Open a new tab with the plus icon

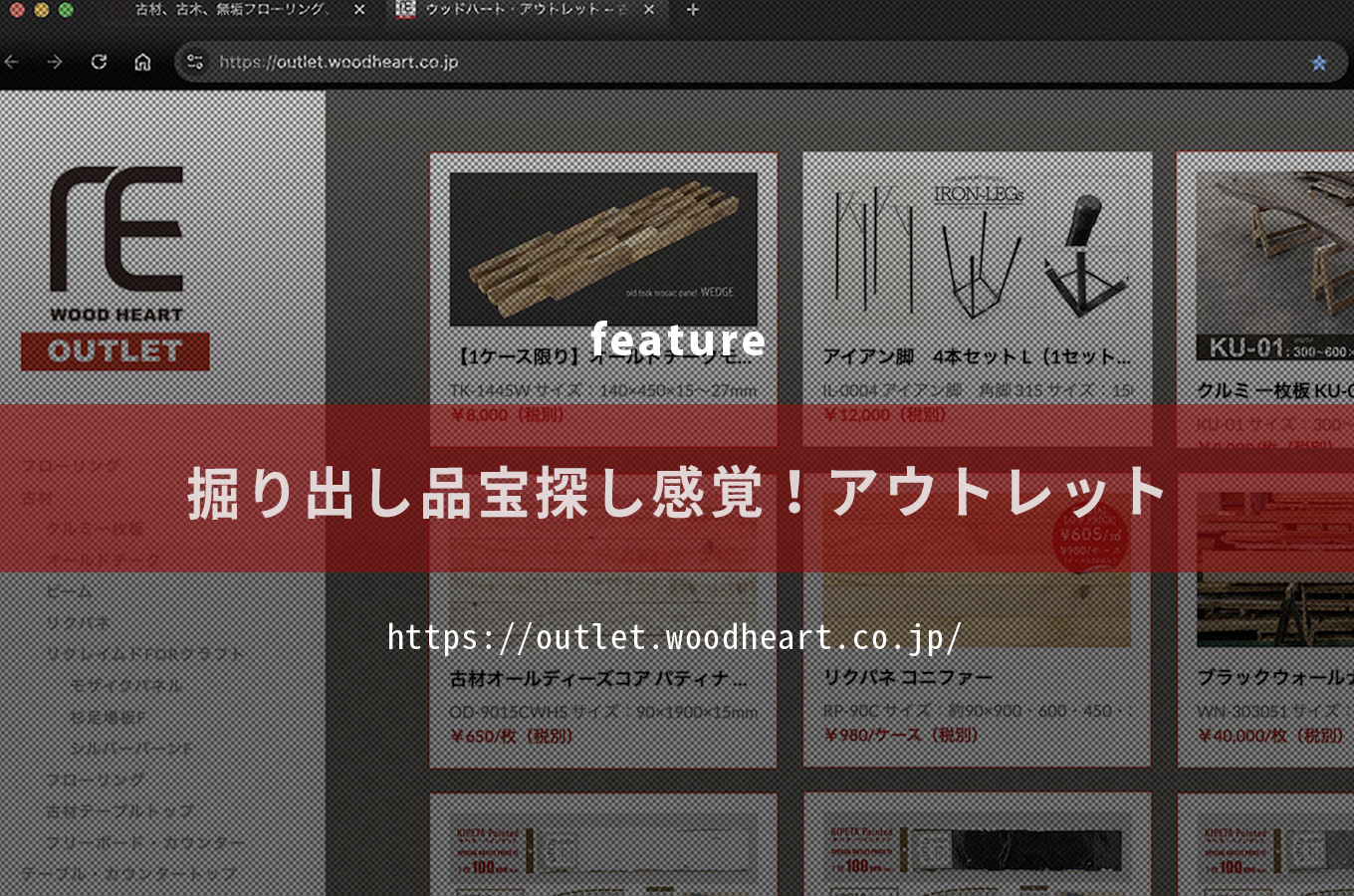[693, 10]
